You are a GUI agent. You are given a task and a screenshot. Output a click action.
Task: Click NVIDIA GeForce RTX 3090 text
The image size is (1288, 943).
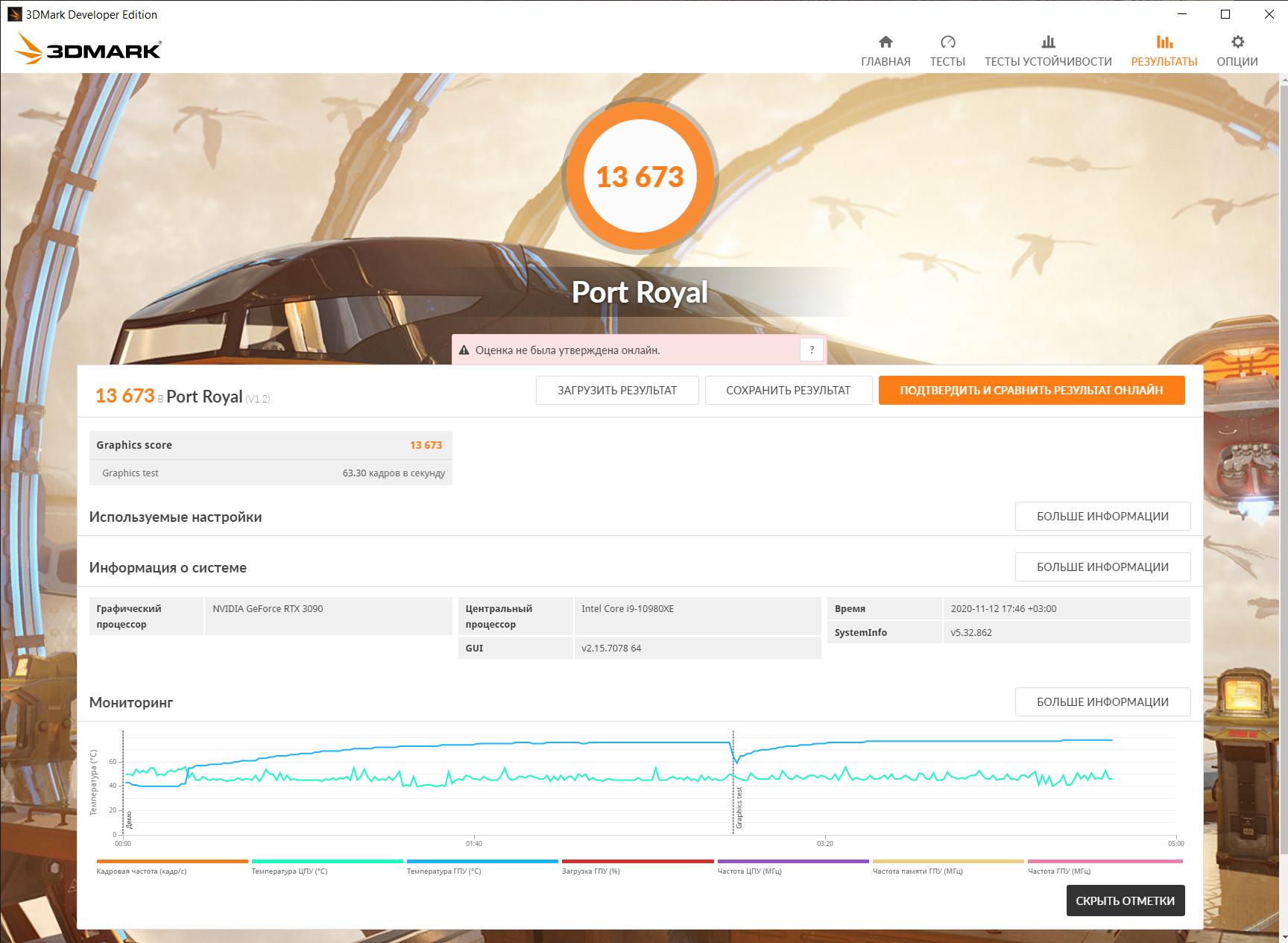tap(268, 608)
